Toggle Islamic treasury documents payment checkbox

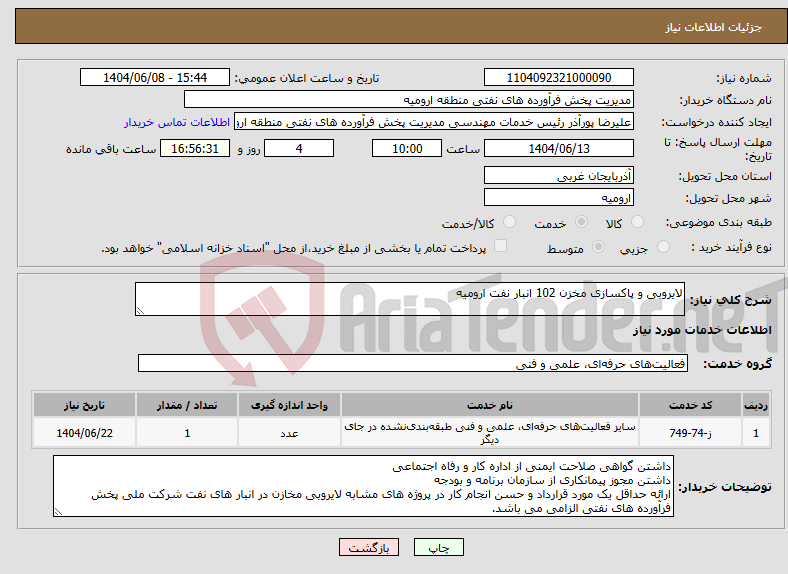[501, 246]
